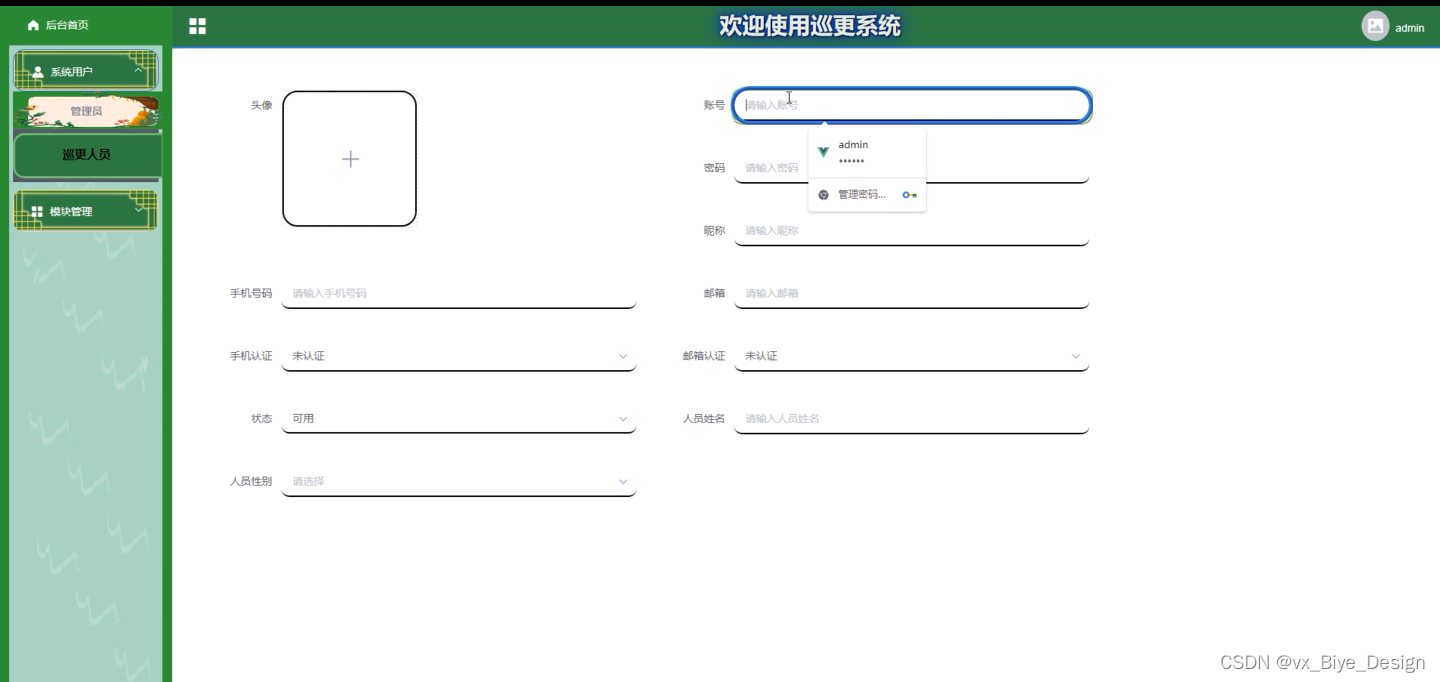Focus the 账号 input field
Screen dimensions: 1440x682
tap(912, 105)
